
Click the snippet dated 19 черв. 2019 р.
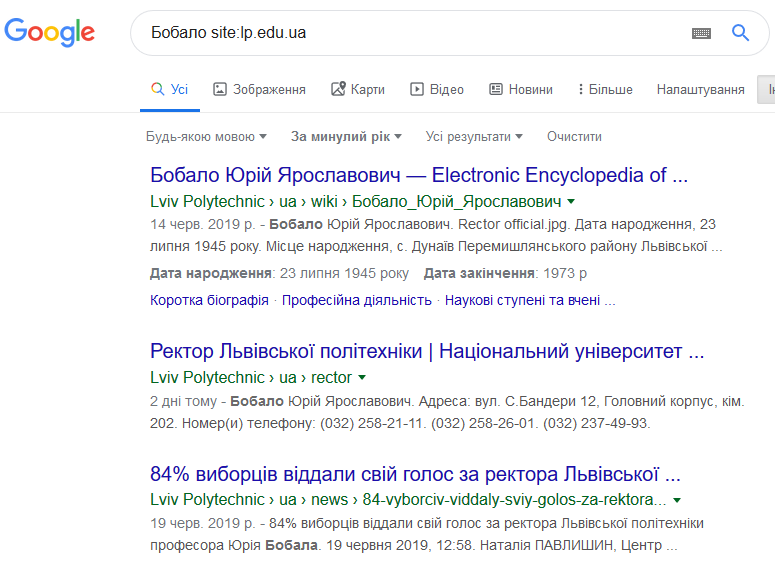pyautogui.click(x=427, y=534)
